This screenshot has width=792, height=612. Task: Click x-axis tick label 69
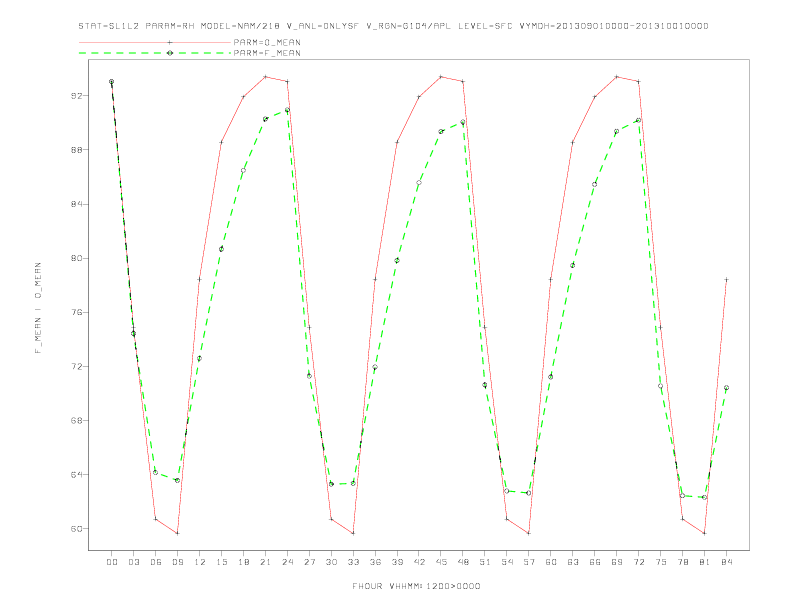[617, 562]
